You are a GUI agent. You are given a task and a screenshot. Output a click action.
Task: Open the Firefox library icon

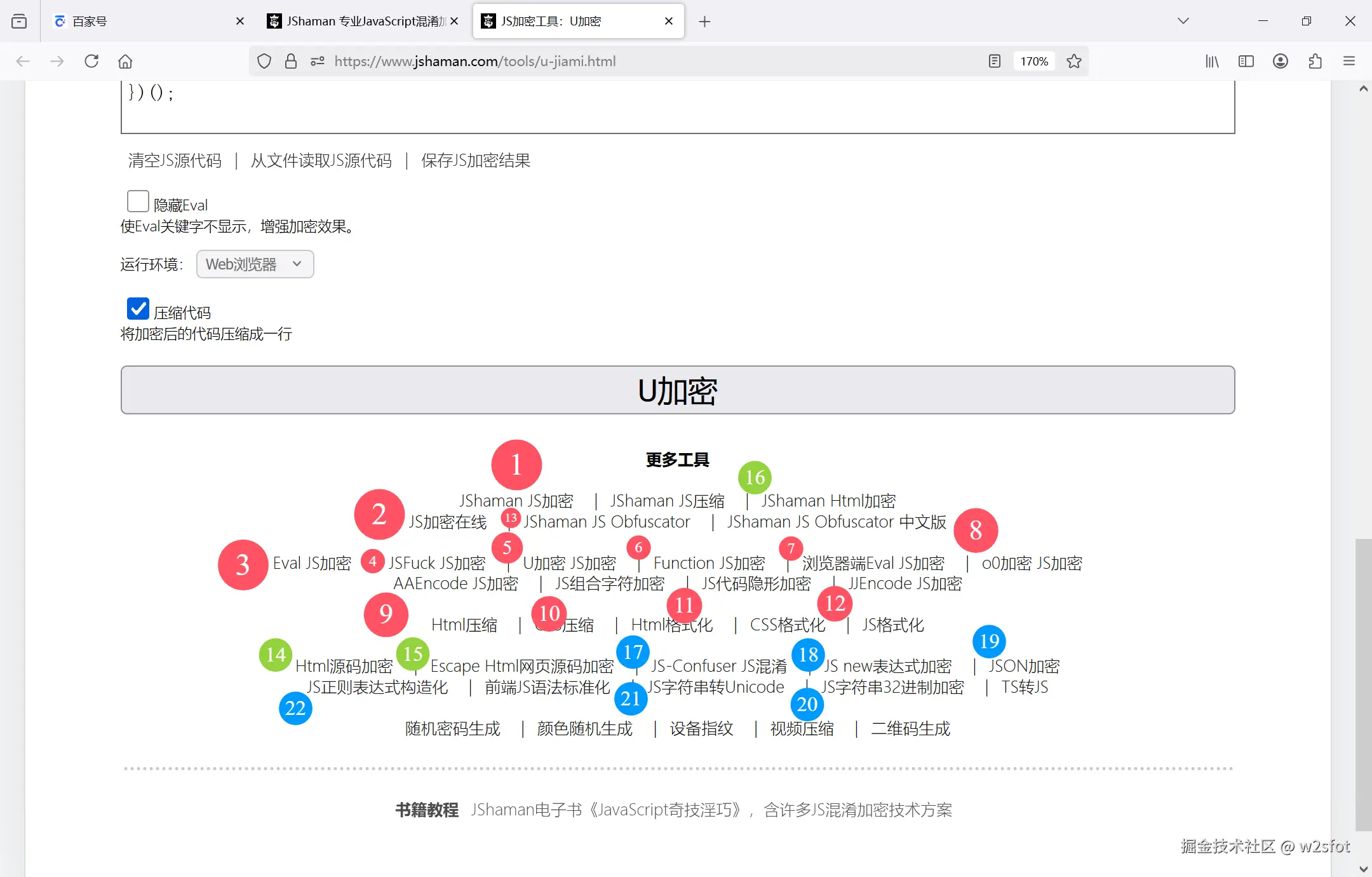pos(1212,61)
